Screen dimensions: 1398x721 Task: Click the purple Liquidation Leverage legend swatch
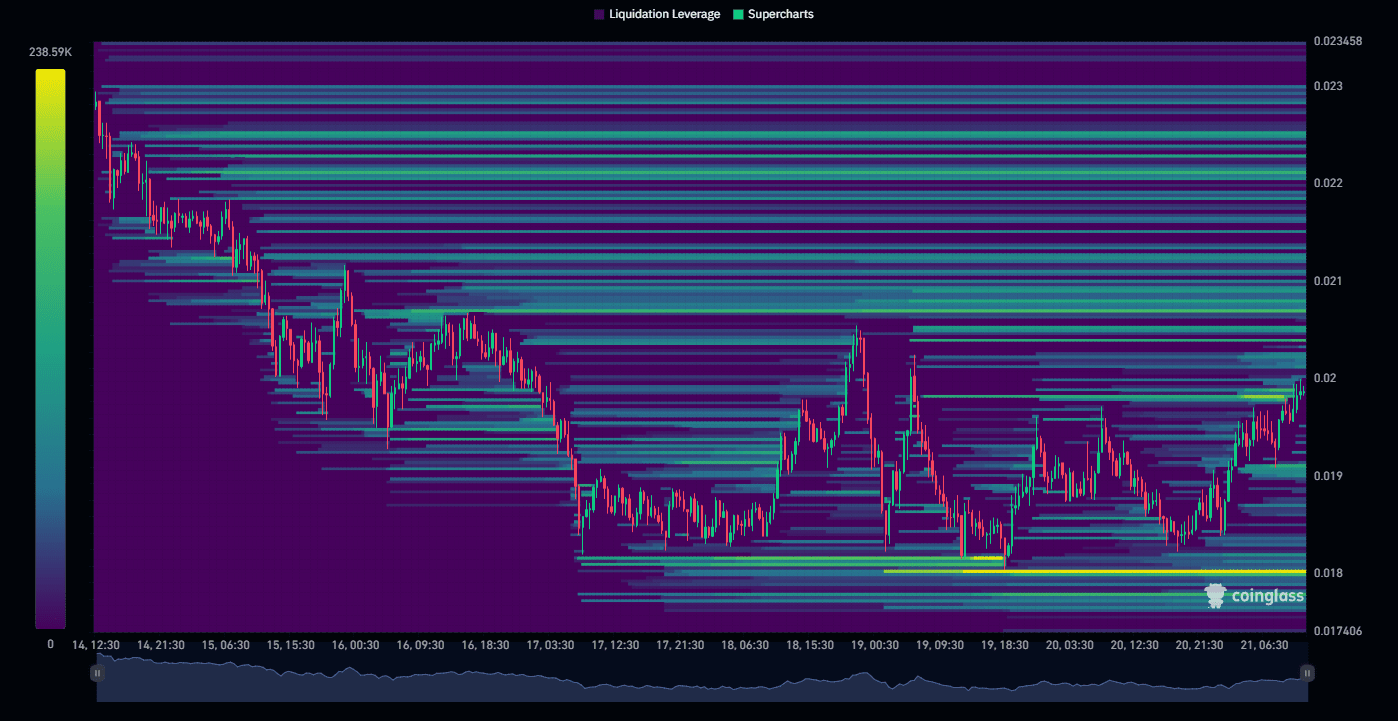[599, 15]
